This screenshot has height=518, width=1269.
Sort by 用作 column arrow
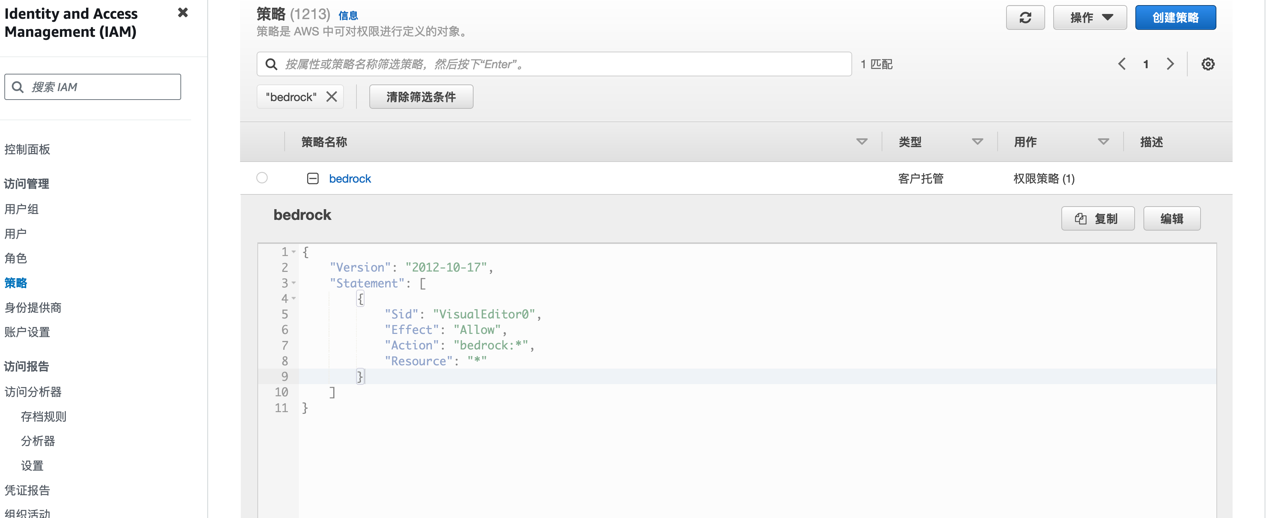coord(1104,142)
